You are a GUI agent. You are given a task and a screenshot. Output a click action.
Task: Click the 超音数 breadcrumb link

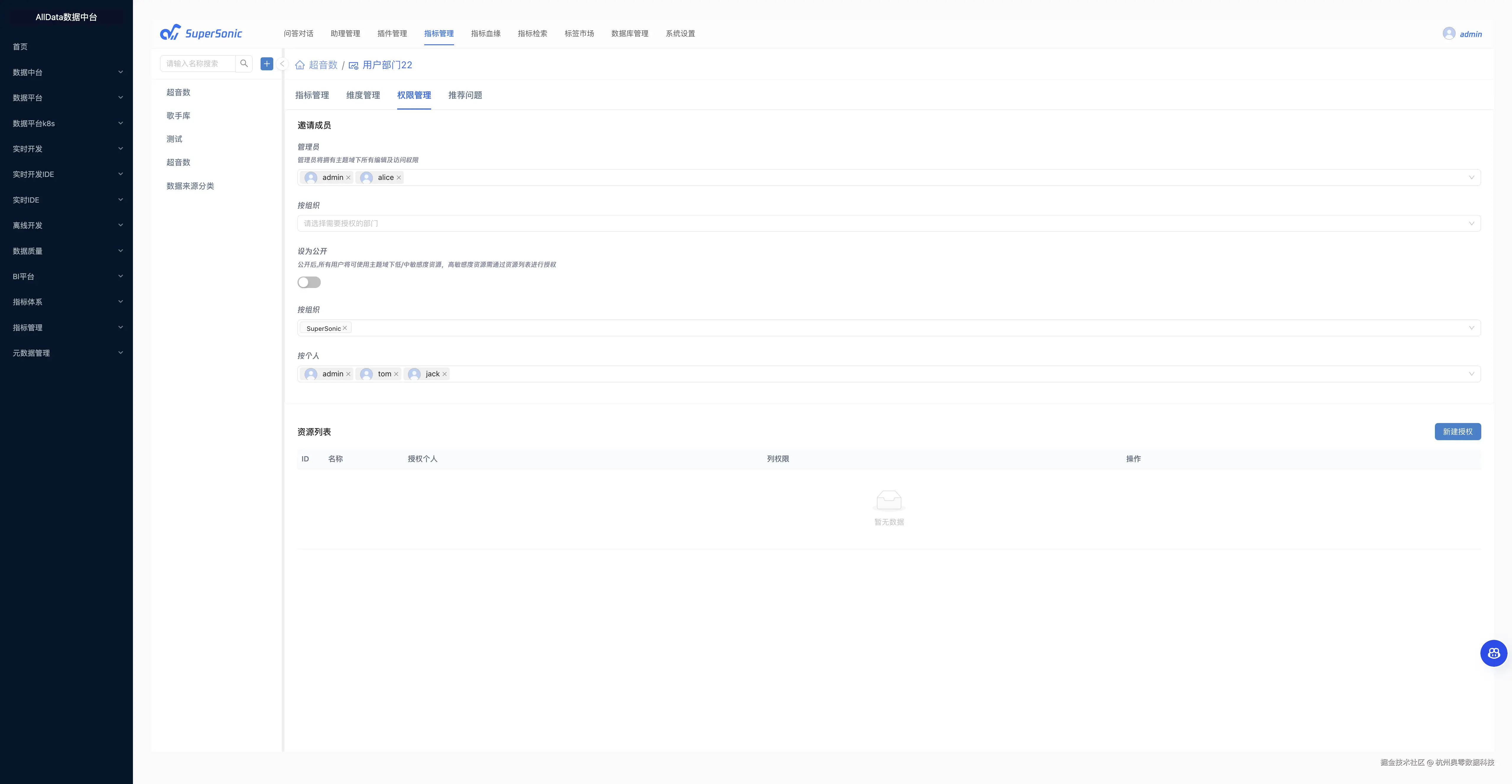pyautogui.click(x=323, y=65)
